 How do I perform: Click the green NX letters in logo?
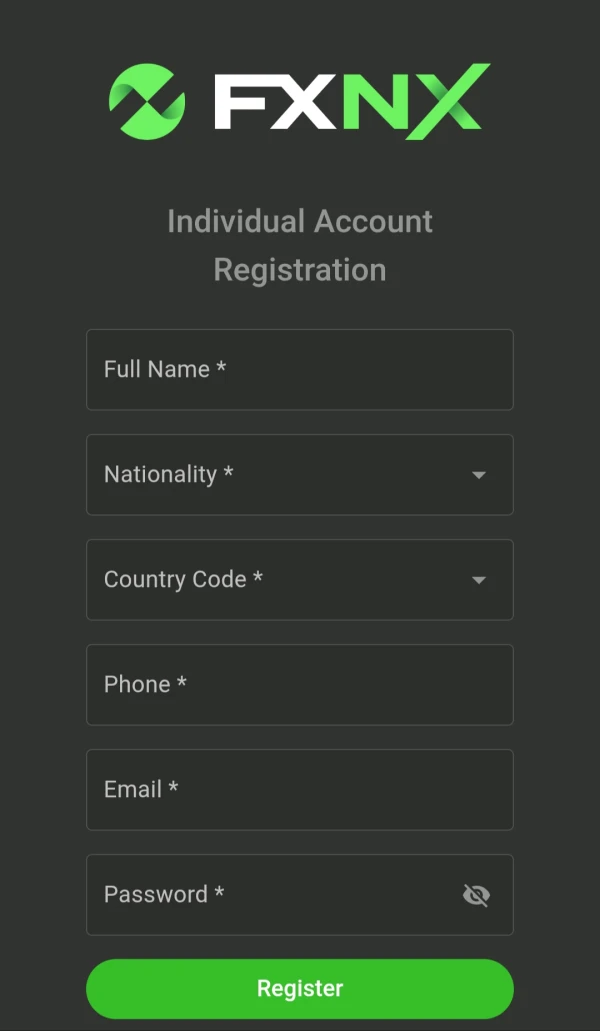[414, 102]
